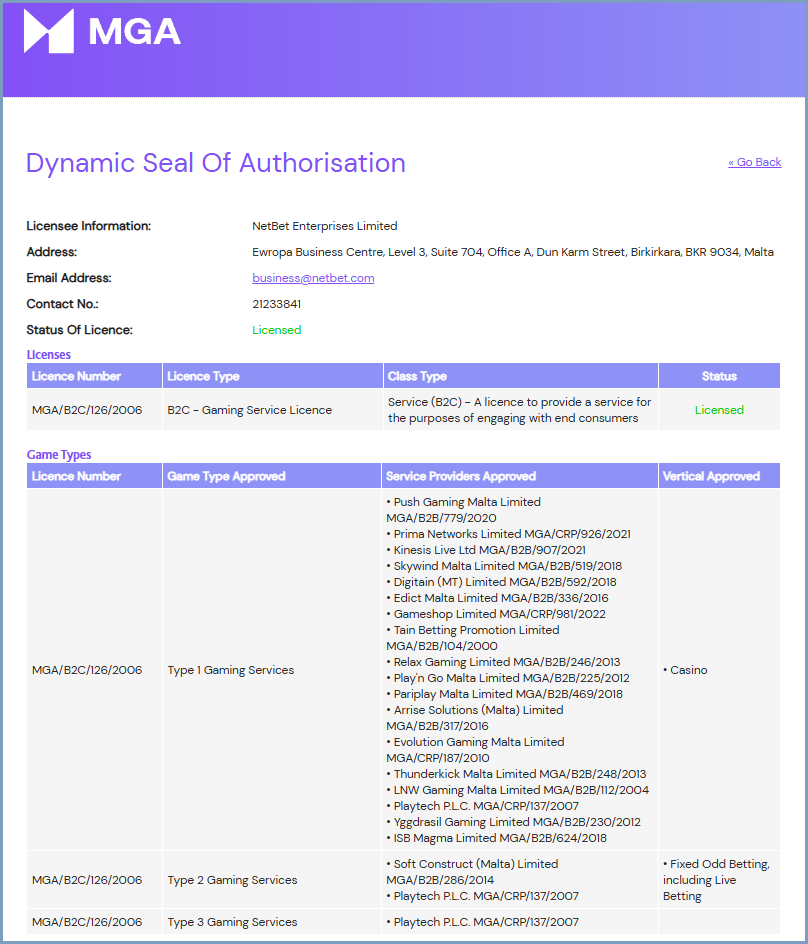Image resolution: width=808 pixels, height=944 pixels.
Task: Click the Licence Type column header
Action: click(x=273, y=376)
